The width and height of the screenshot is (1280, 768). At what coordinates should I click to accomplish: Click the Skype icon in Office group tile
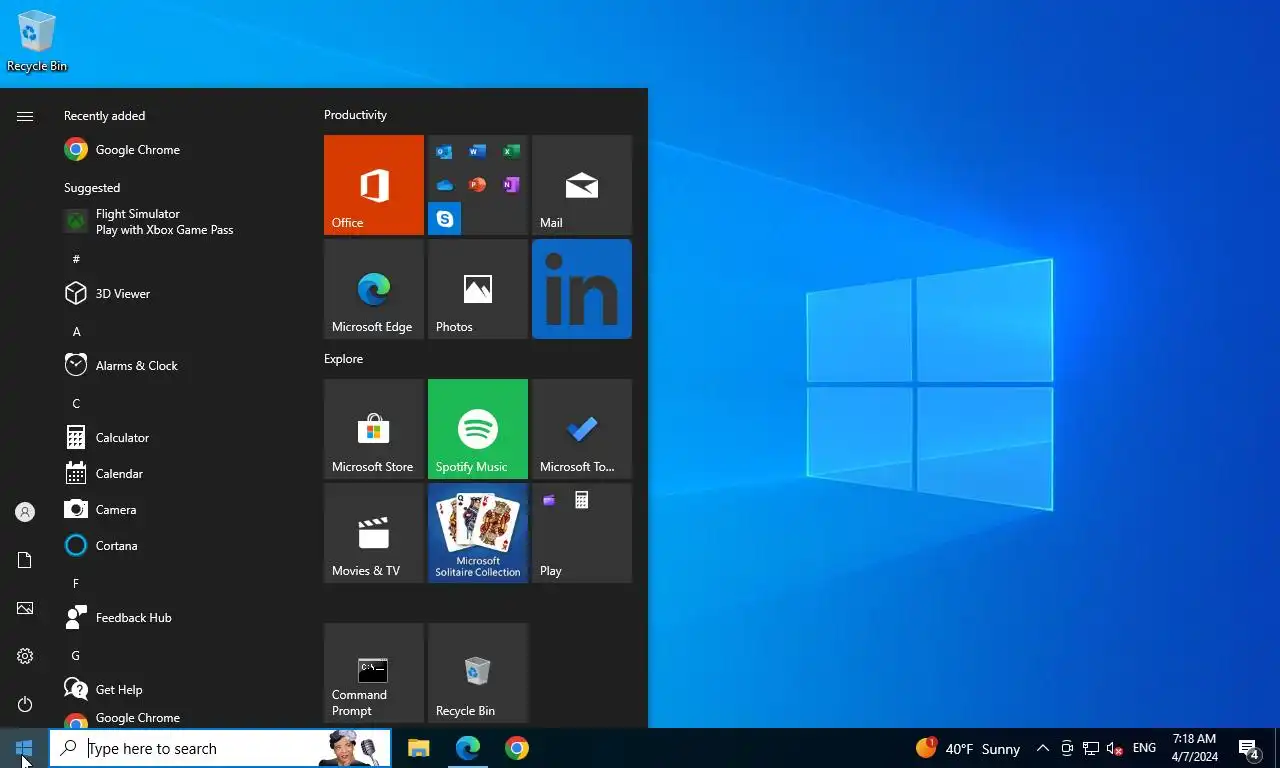[445, 218]
